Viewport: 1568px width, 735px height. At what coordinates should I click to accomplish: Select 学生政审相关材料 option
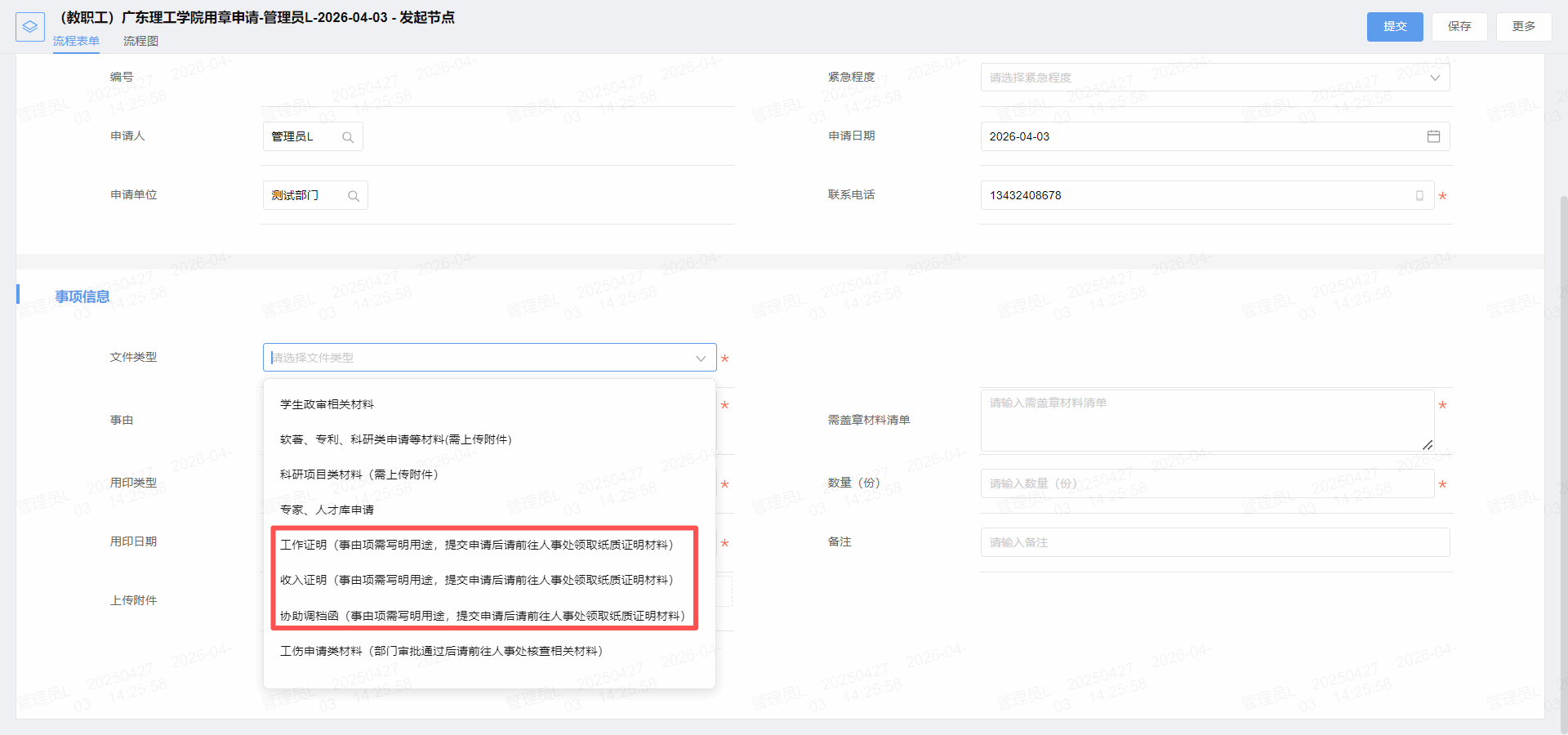(489, 404)
